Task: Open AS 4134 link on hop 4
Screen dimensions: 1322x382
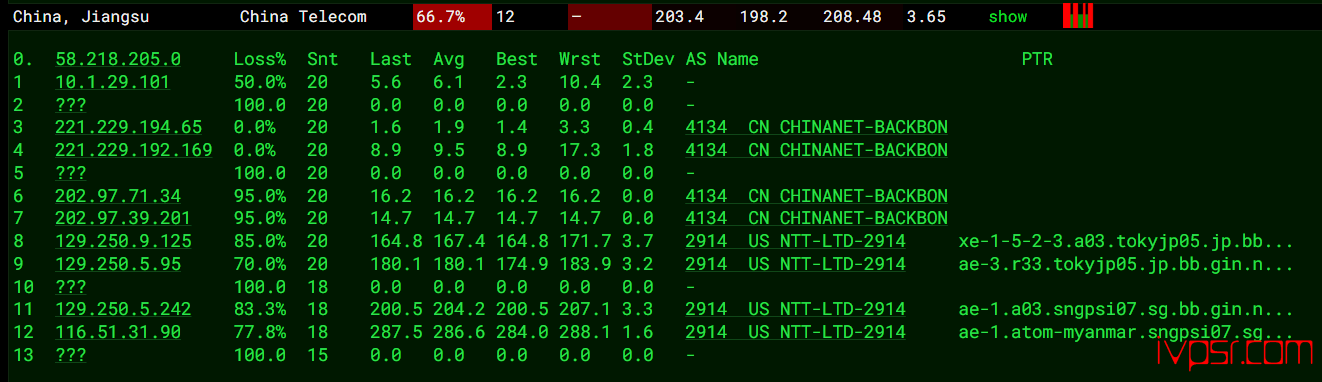Action: [x=816, y=150]
